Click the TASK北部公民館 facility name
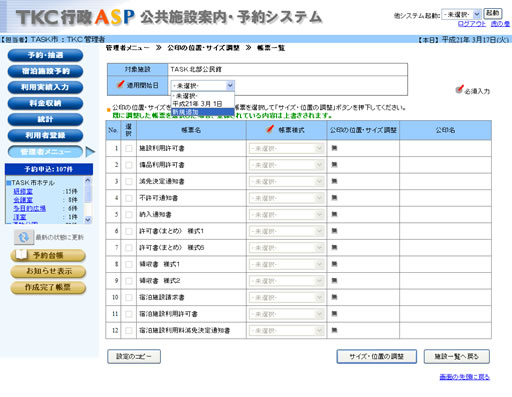Image resolution: width=512 pixels, height=397 pixels. click(196, 69)
